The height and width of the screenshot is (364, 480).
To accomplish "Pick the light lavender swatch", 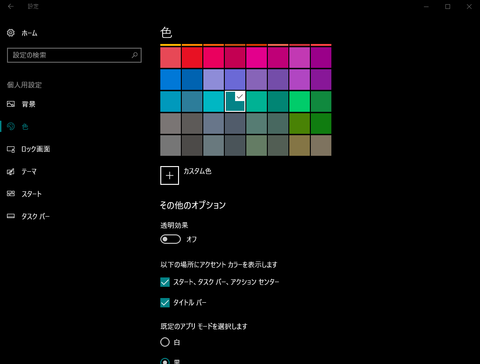I will coord(213,79).
